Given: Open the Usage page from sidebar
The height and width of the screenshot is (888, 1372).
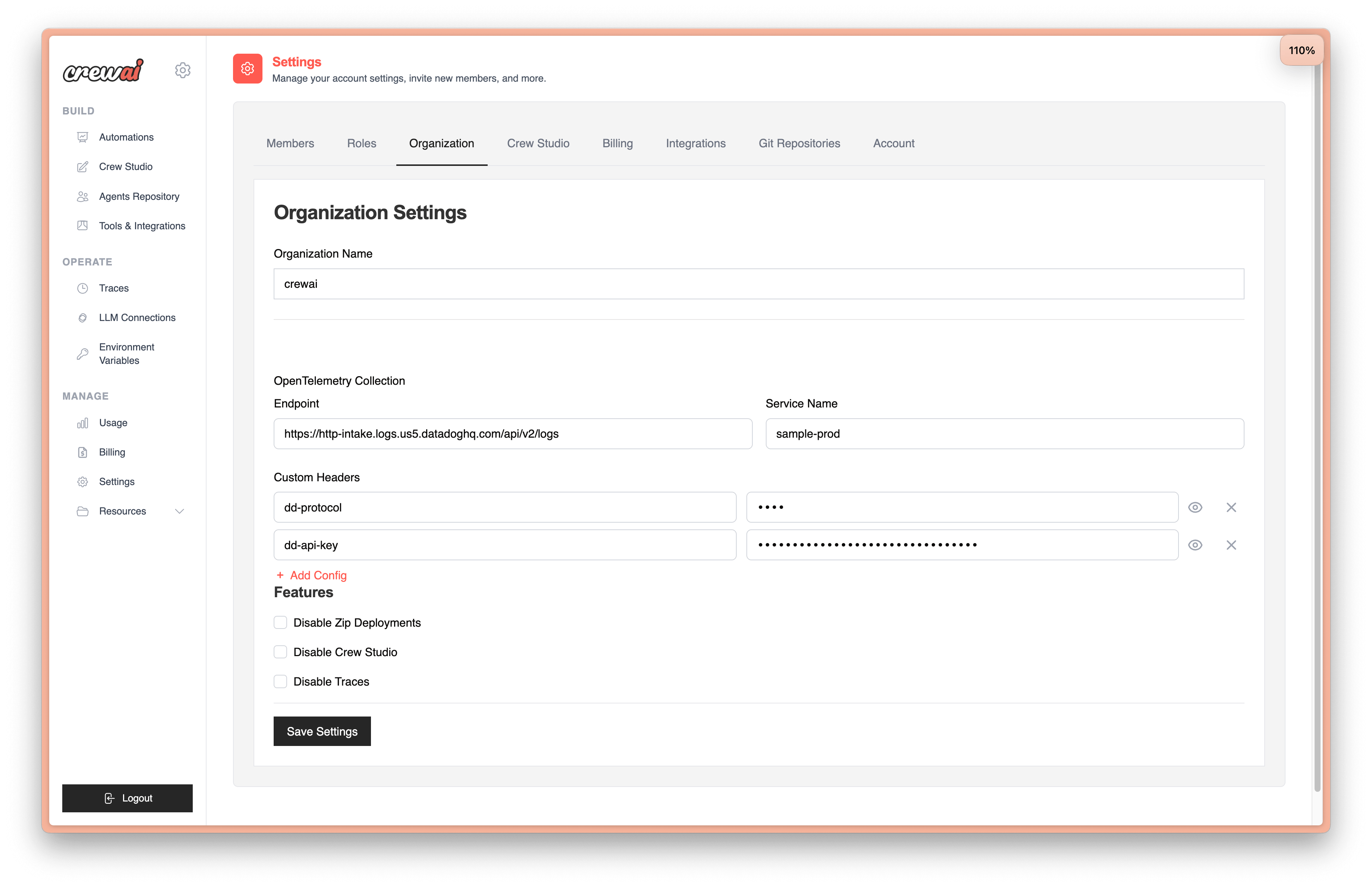Looking at the screenshot, I should (x=113, y=422).
